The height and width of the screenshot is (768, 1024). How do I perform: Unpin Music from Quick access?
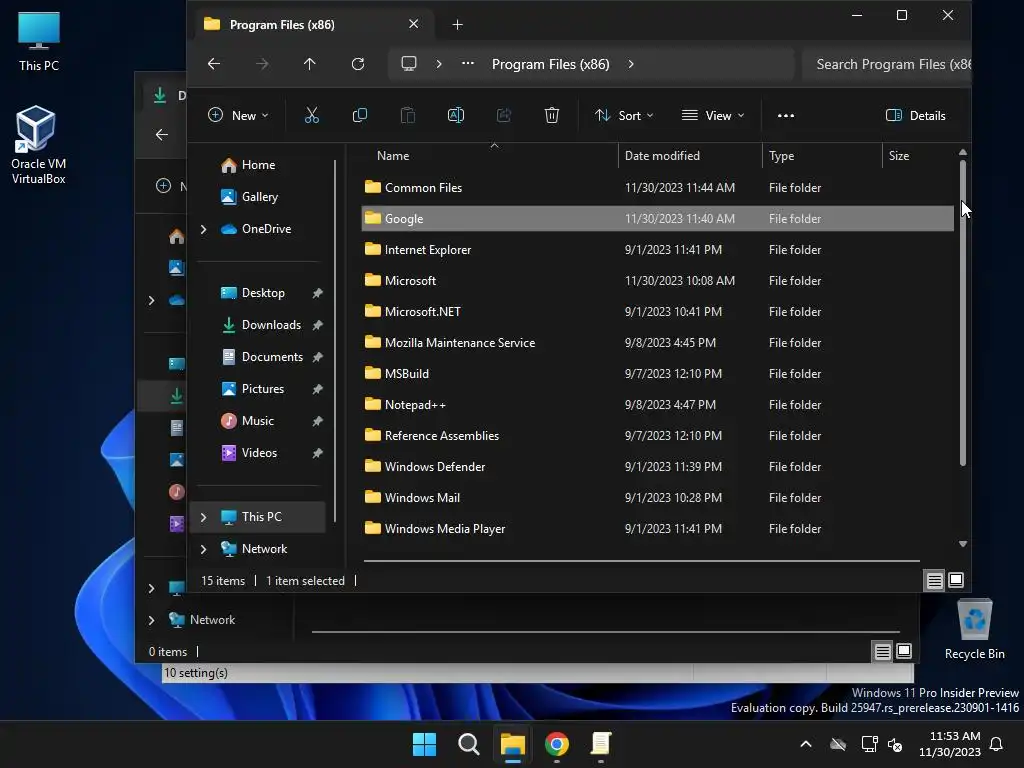point(317,421)
